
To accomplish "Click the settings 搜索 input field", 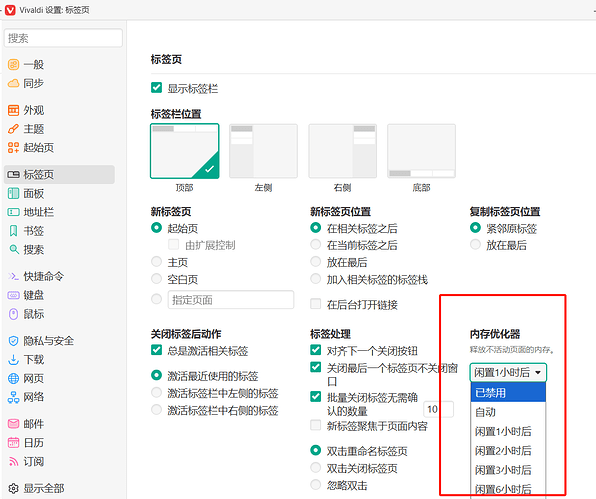I will point(63,38).
